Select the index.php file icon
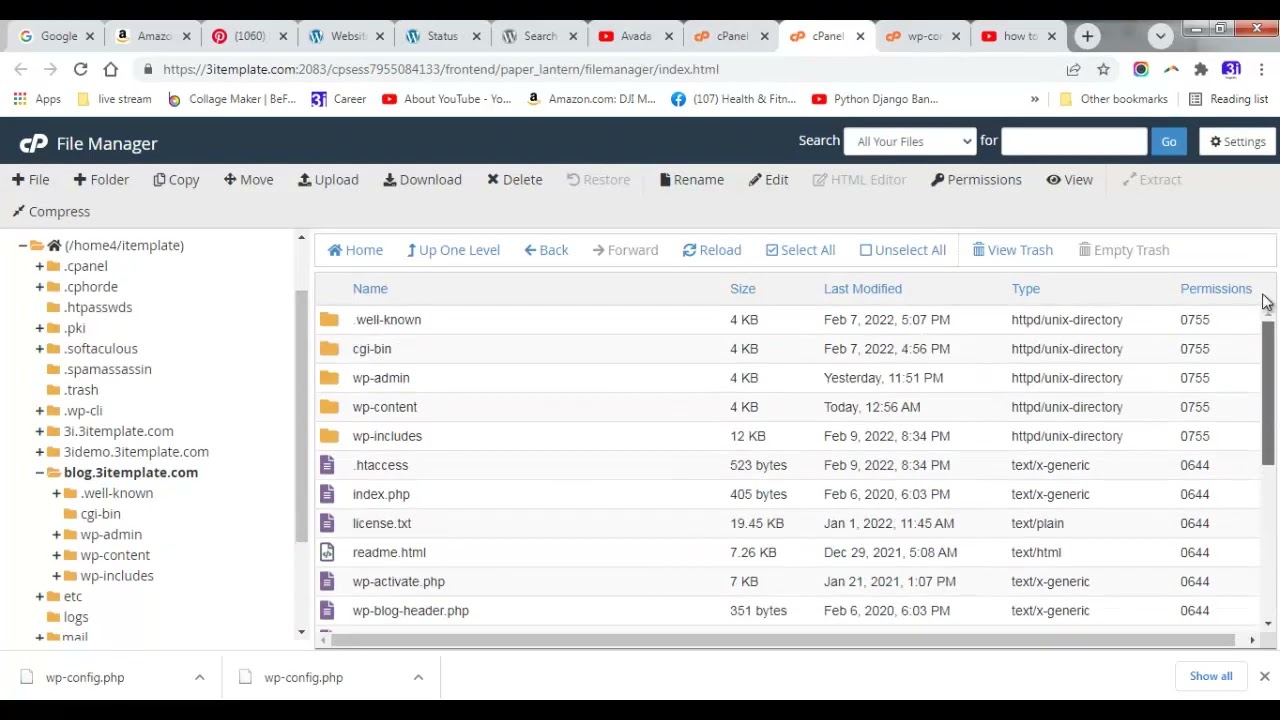The image size is (1280, 720). pyautogui.click(x=327, y=494)
